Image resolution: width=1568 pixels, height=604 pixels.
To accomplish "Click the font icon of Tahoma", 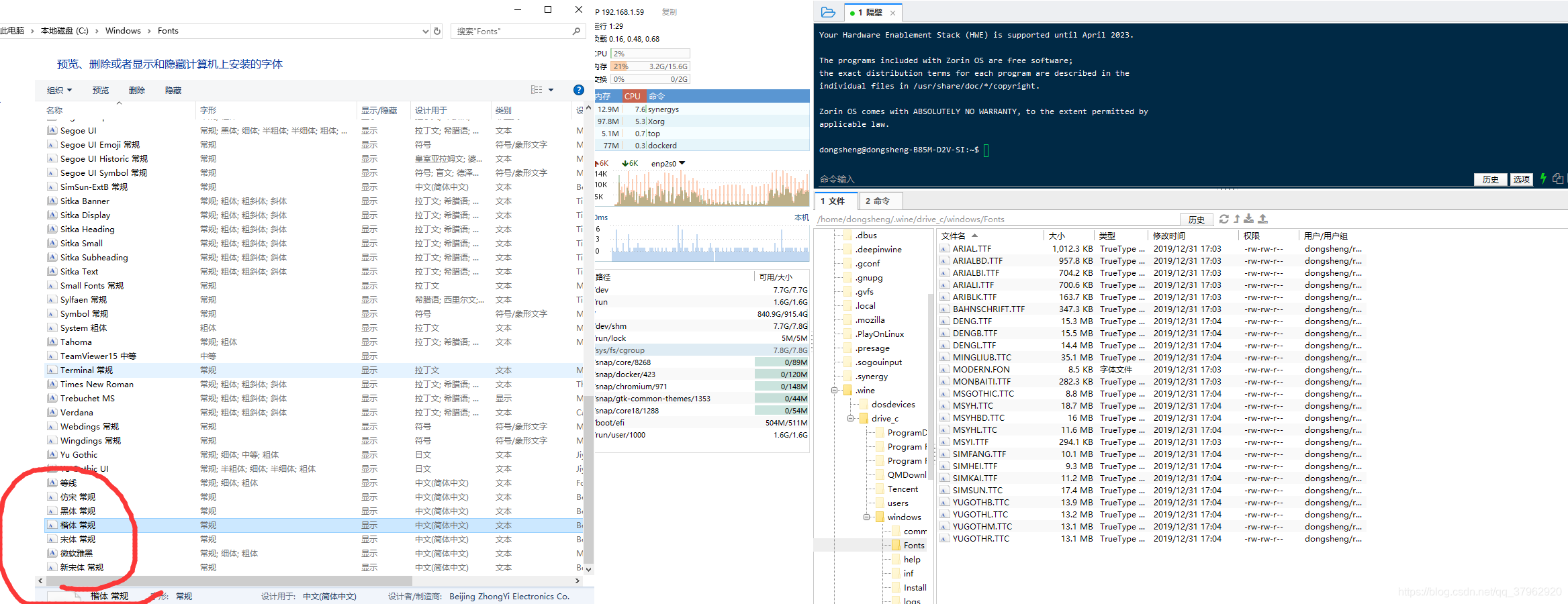I will (x=52, y=342).
